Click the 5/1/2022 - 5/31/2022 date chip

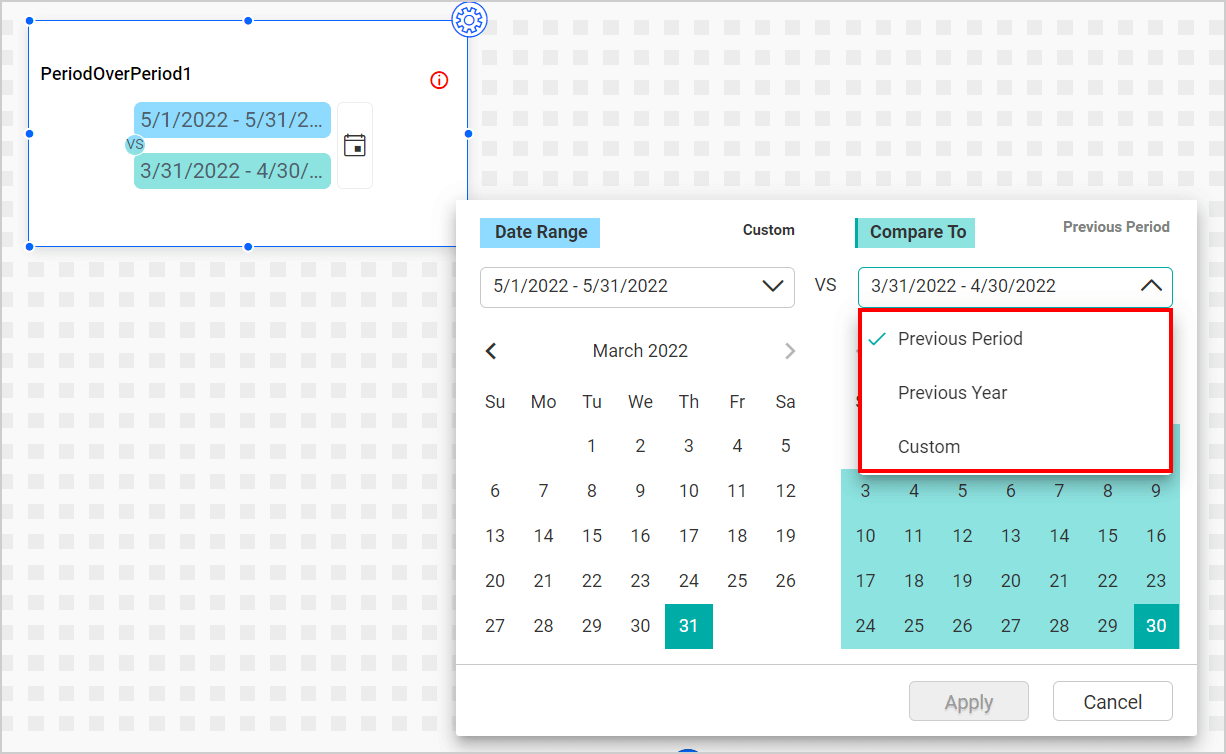point(232,120)
